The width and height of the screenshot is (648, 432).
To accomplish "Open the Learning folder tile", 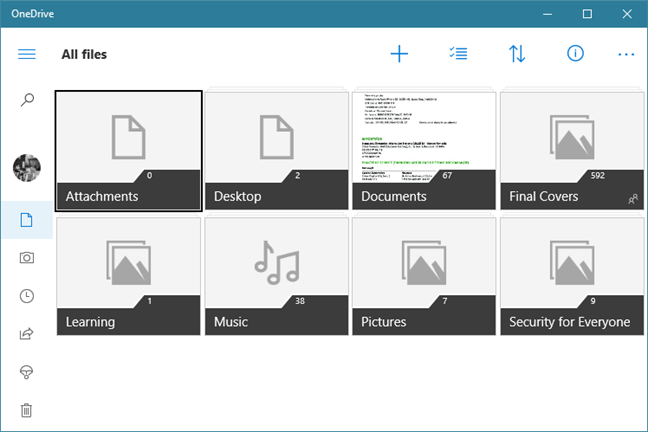I will [x=129, y=277].
